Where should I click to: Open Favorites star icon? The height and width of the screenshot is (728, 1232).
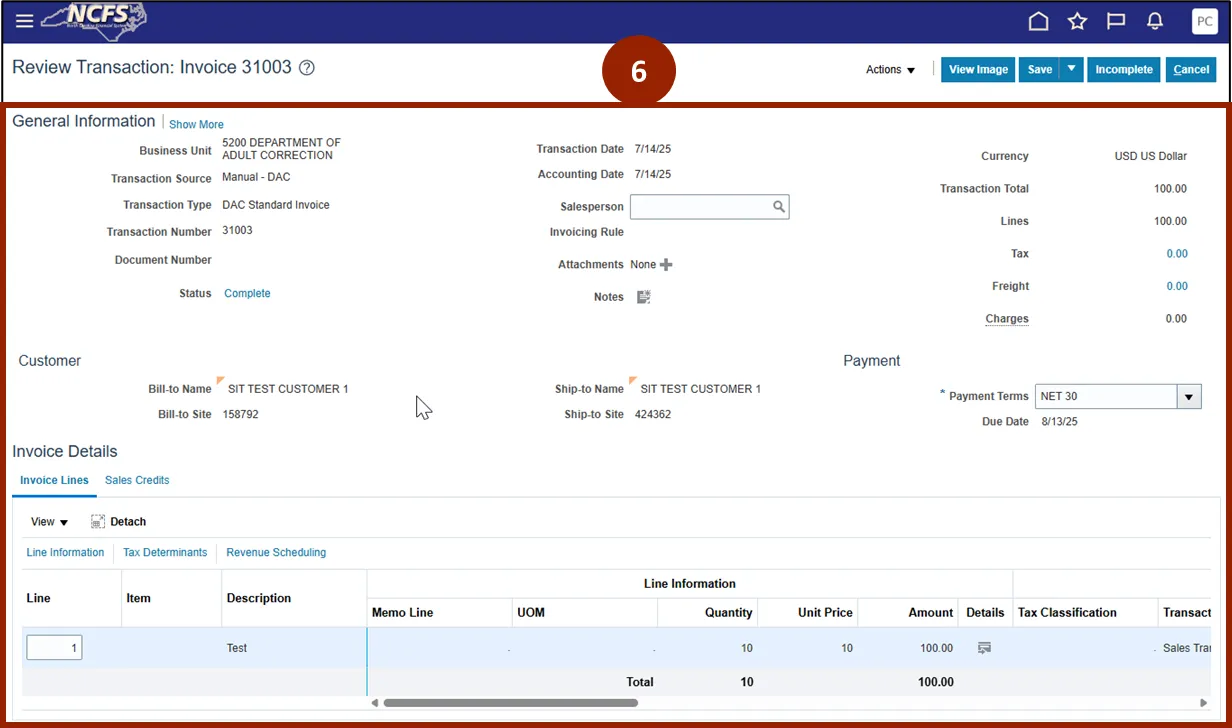coord(1077,21)
